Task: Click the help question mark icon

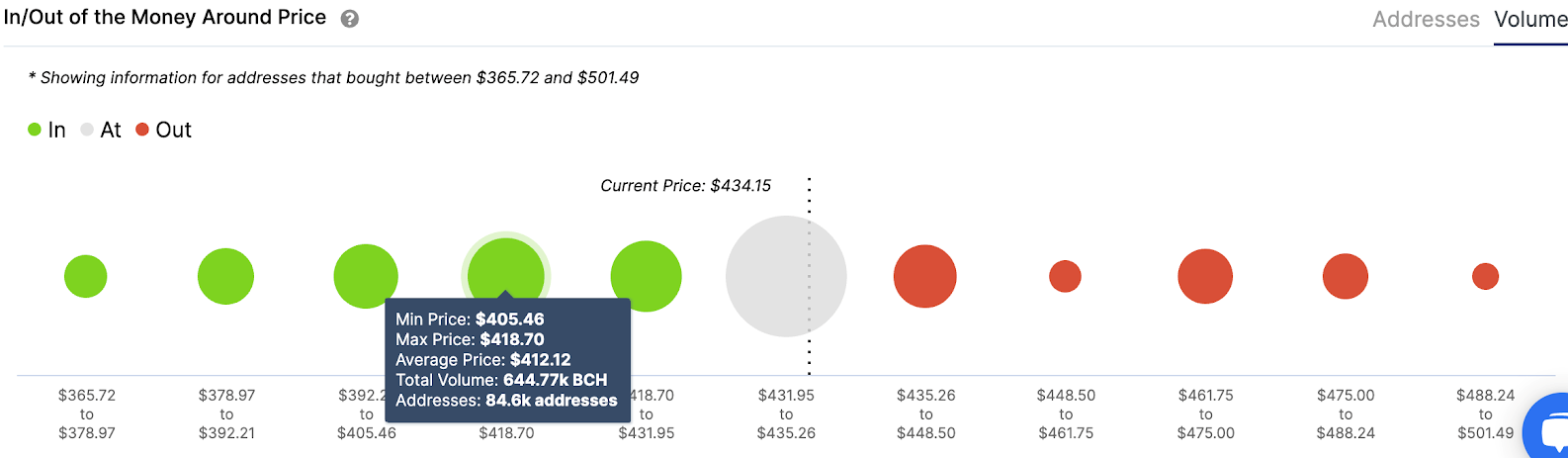Action: (350, 19)
